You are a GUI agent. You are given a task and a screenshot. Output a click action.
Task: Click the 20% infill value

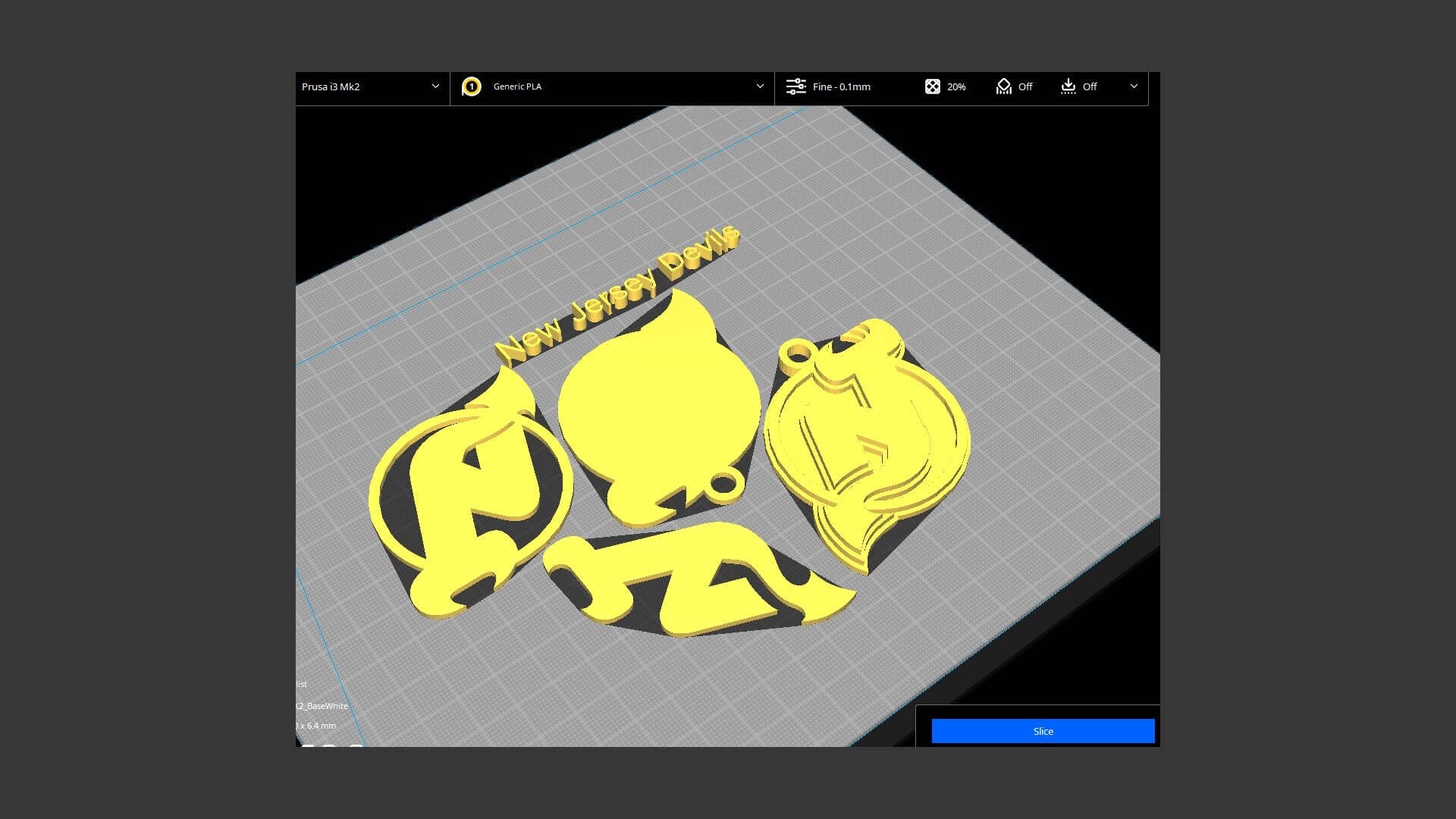pyautogui.click(x=956, y=87)
